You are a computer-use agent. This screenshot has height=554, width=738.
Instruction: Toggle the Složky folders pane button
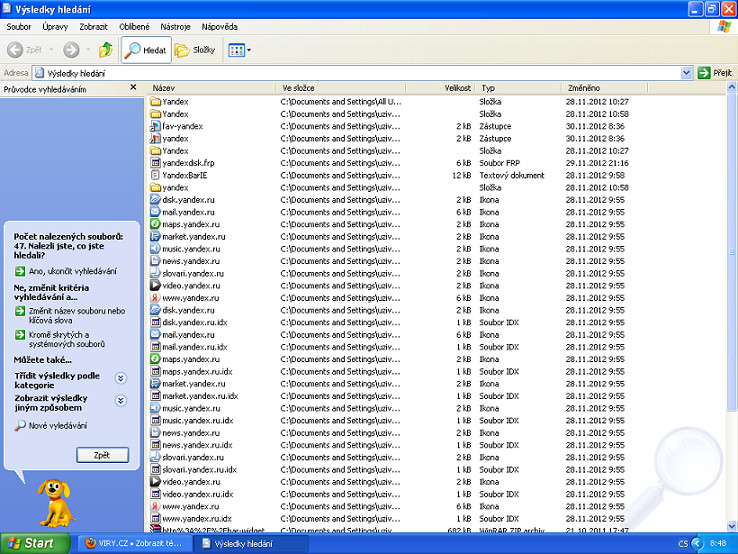(196, 50)
